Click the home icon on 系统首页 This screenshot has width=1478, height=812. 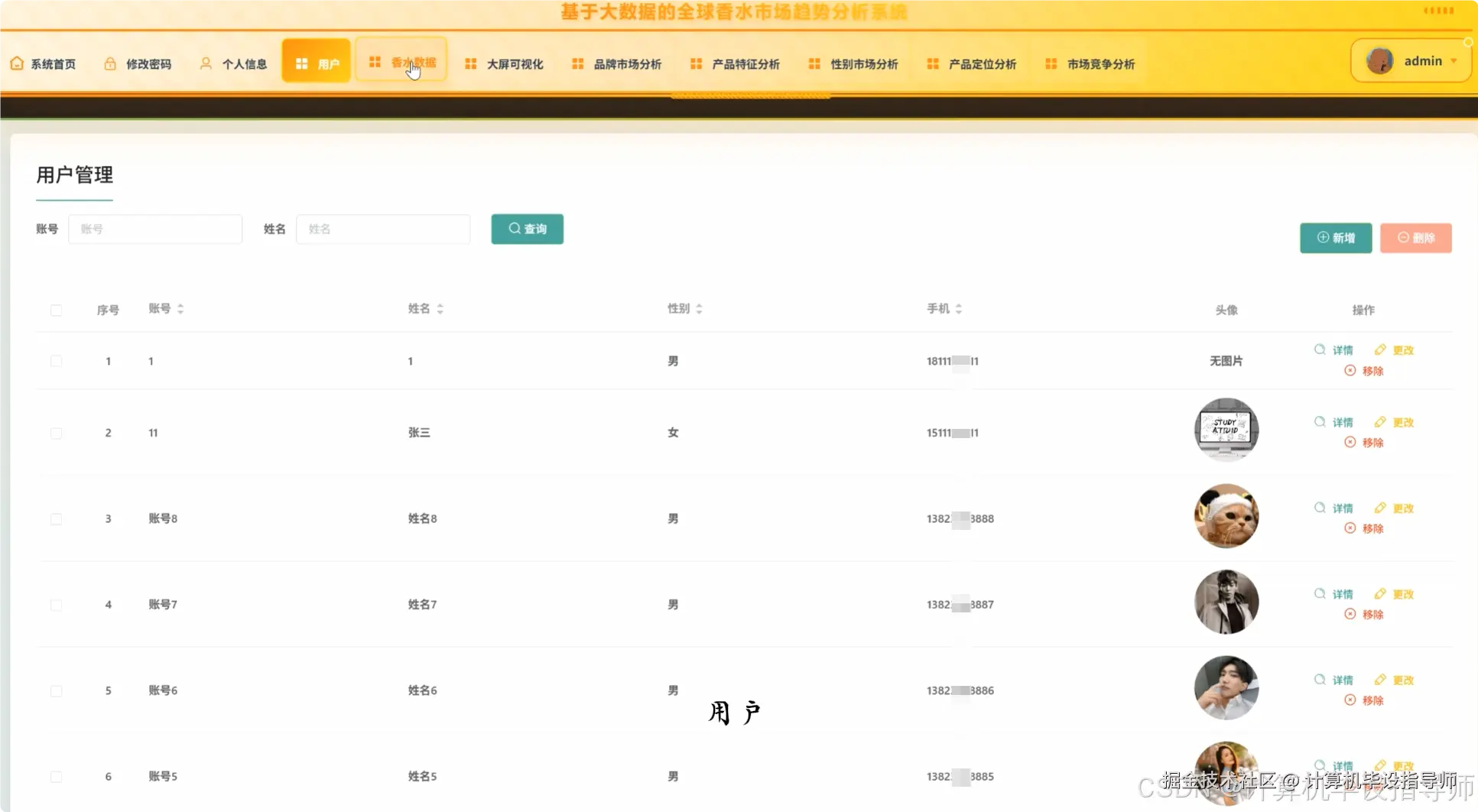point(17,63)
